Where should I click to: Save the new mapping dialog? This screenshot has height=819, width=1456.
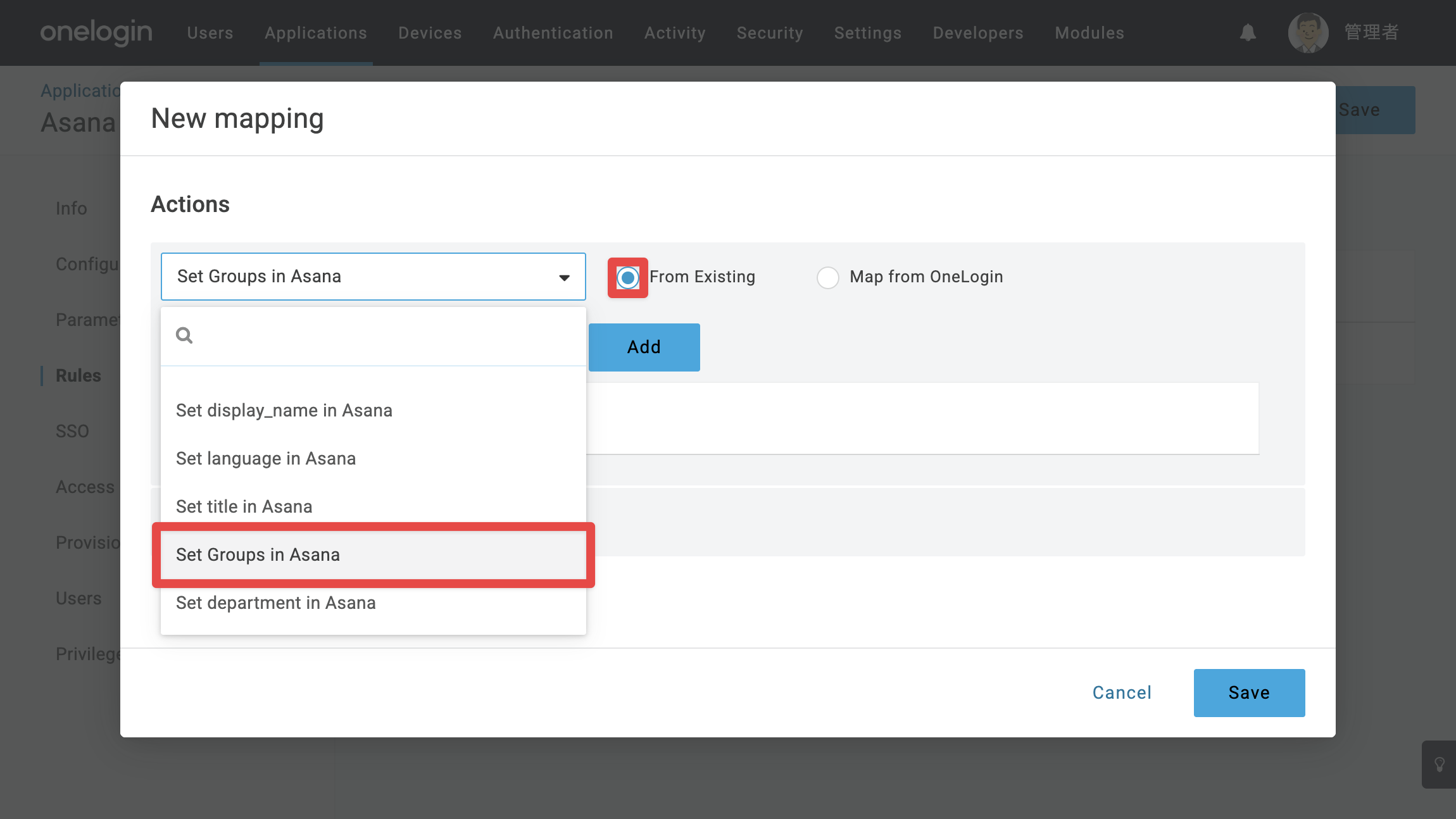(x=1249, y=692)
